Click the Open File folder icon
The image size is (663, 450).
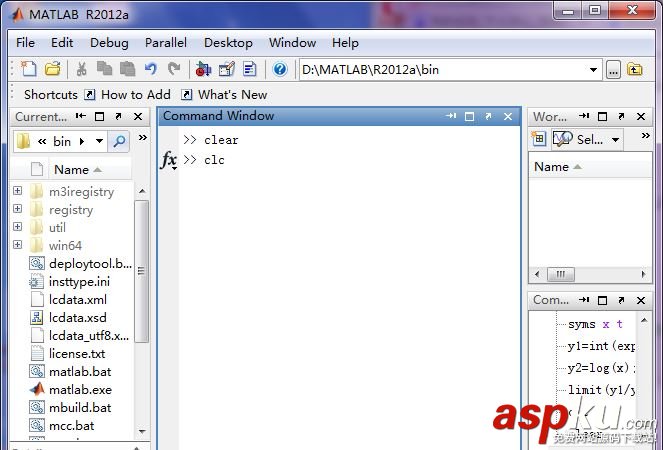pyautogui.click(x=53, y=69)
